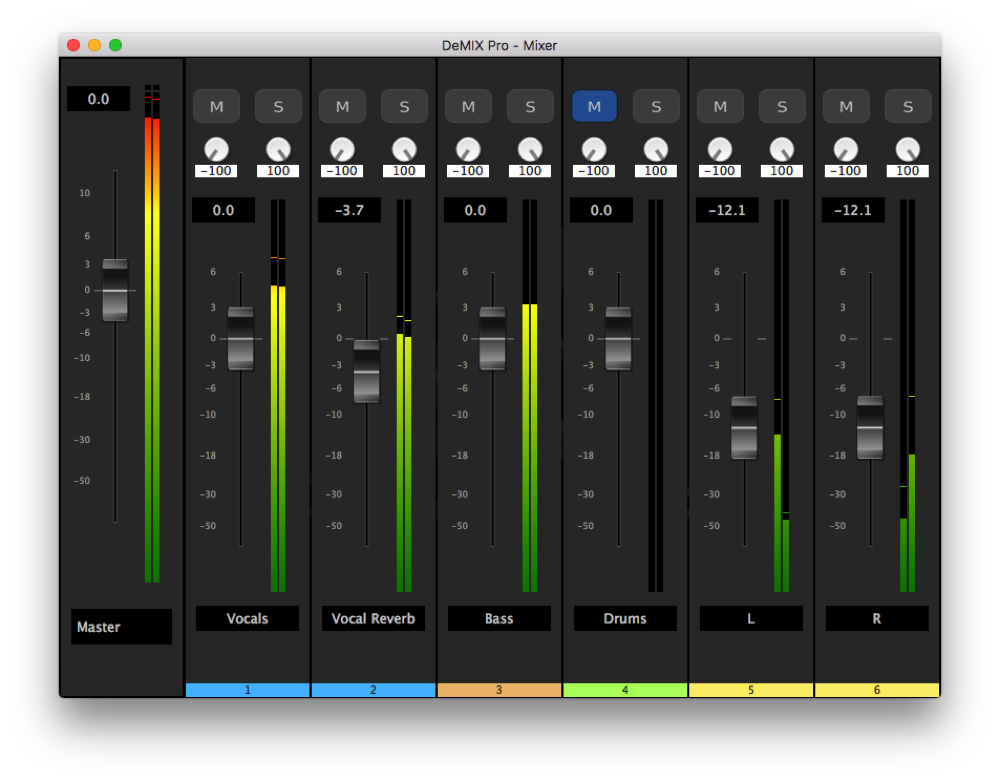The width and height of the screenshot is (1000, 782).
Task: Click Vocal Reverb right pan knob
Action: (404, 149)
